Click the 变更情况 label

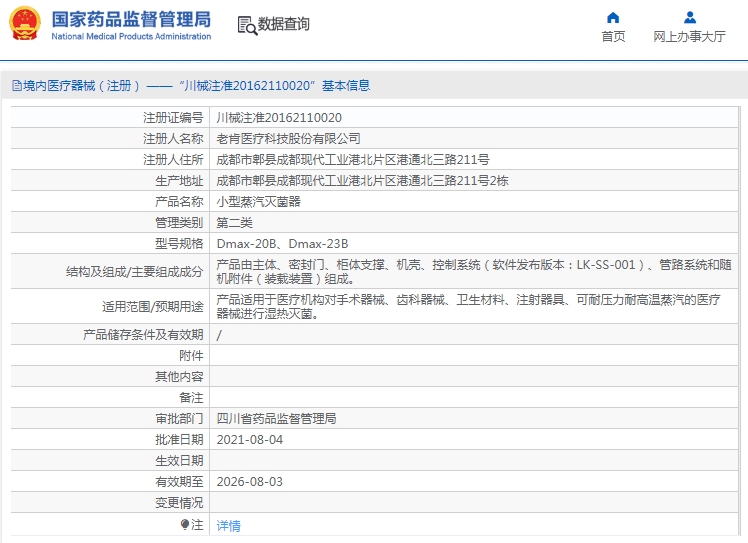(x=179, y=503)
